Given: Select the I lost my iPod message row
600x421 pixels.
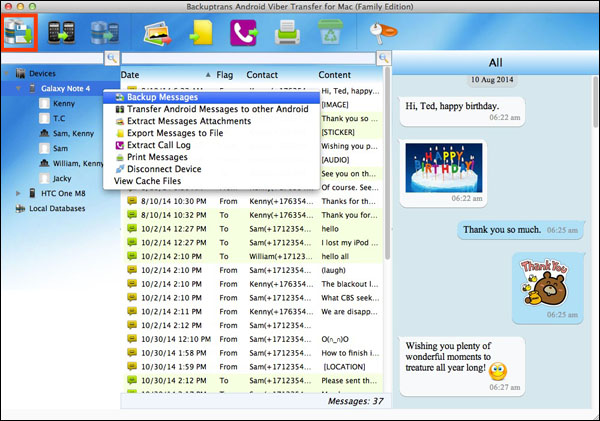Looking at the screenshot, I should pos(252,243).
